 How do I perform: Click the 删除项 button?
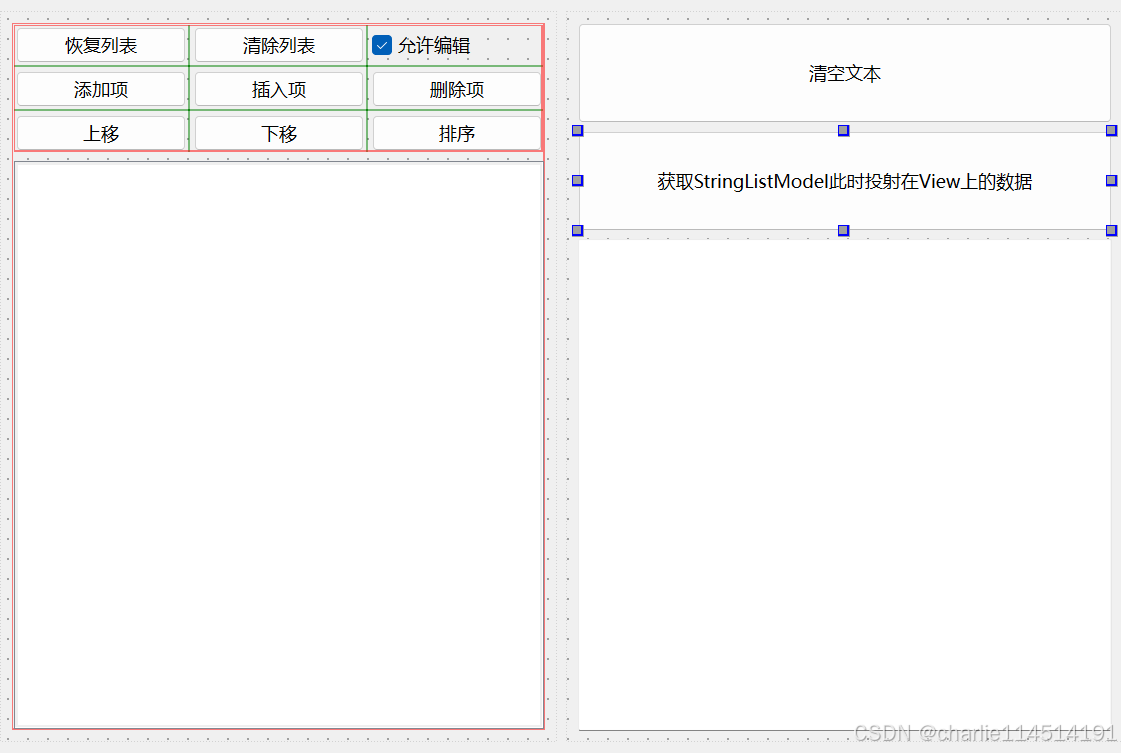(457, 89)
